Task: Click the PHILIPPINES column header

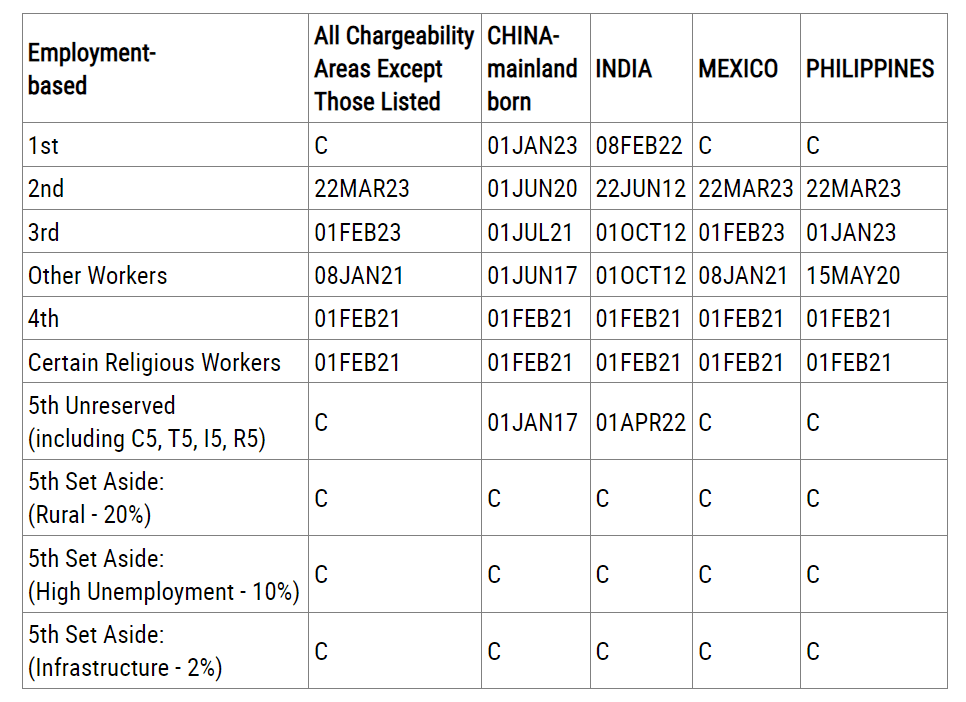Action: [x=870, y=69]
